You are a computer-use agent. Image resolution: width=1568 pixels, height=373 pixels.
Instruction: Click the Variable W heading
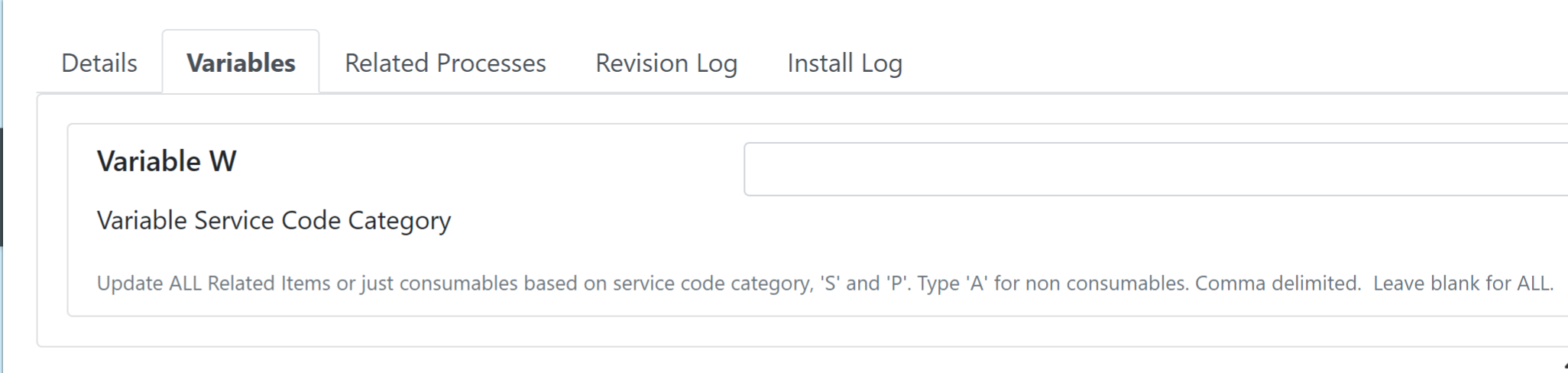point(167,161)
